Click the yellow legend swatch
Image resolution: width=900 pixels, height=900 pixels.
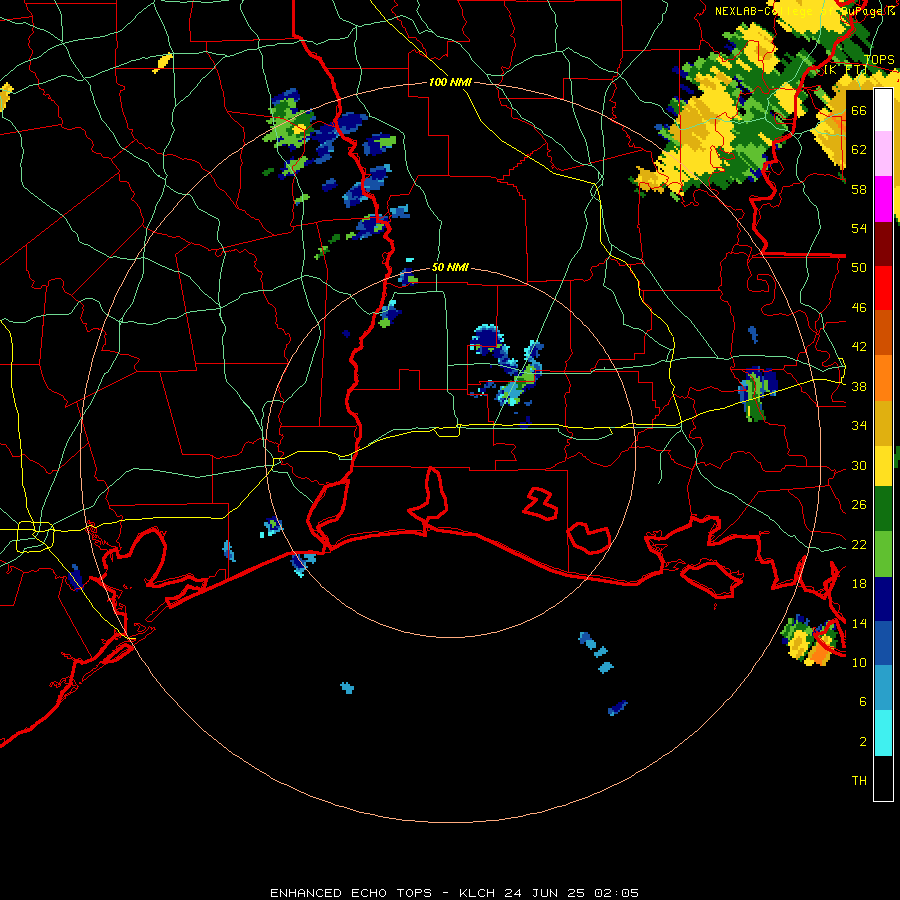[x=883, y=466]
